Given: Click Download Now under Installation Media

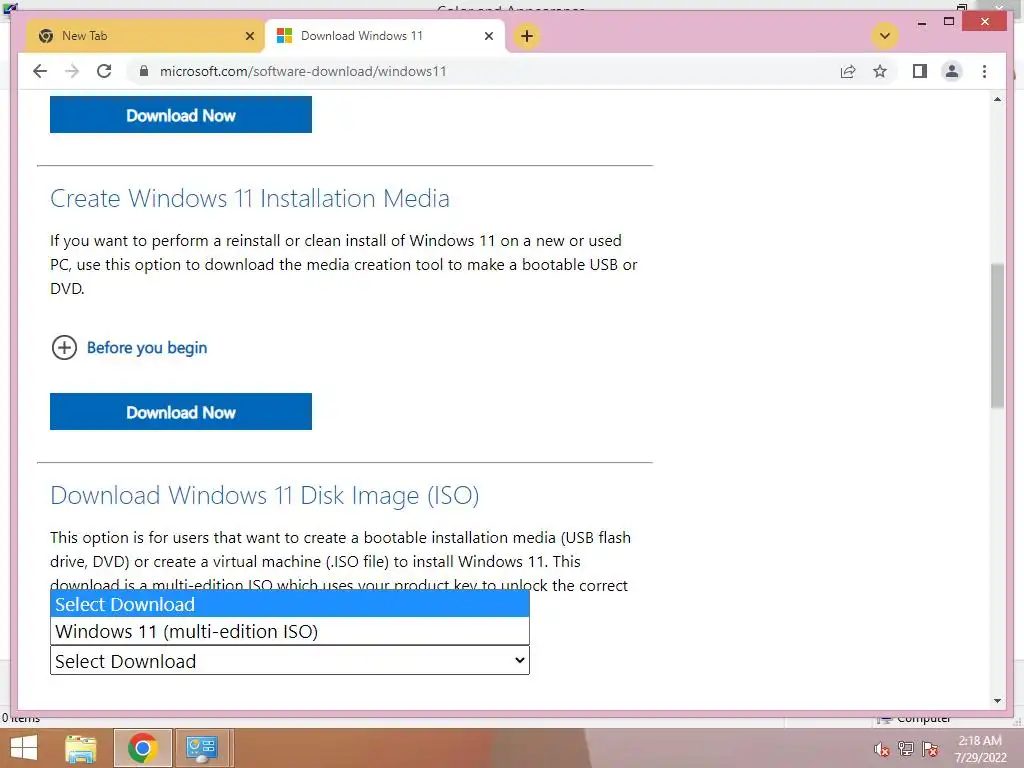Looking at the screenshot, I should pyautogui.click(x=181, y=411).
